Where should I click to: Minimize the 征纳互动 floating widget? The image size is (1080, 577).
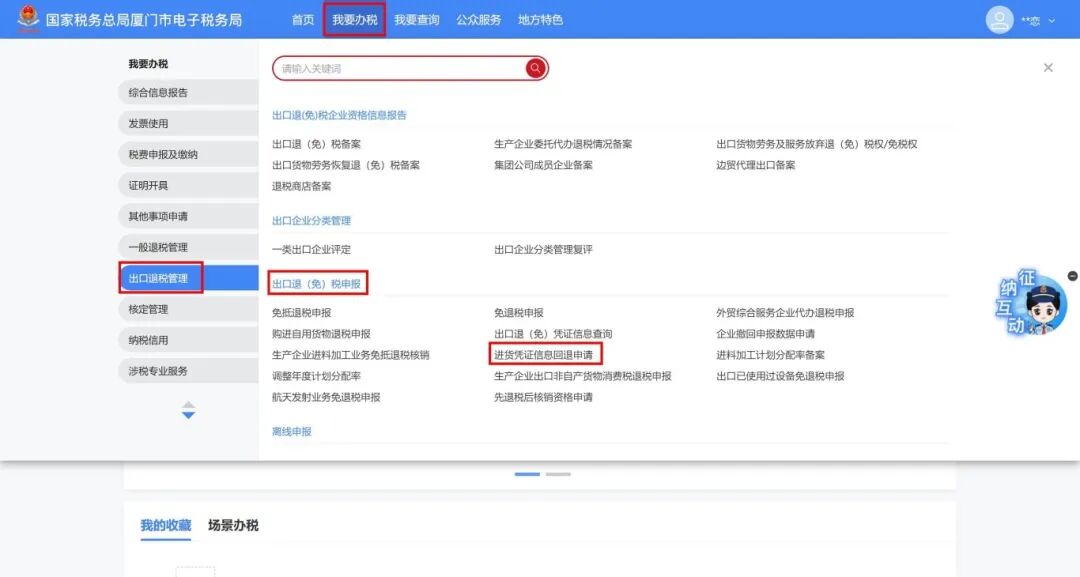pos(1072,276)
